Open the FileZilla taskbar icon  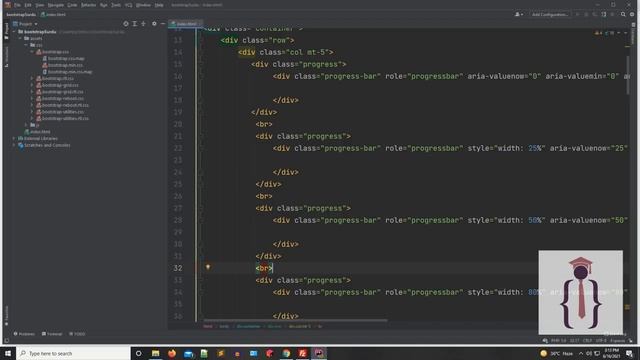click(302, 353)
